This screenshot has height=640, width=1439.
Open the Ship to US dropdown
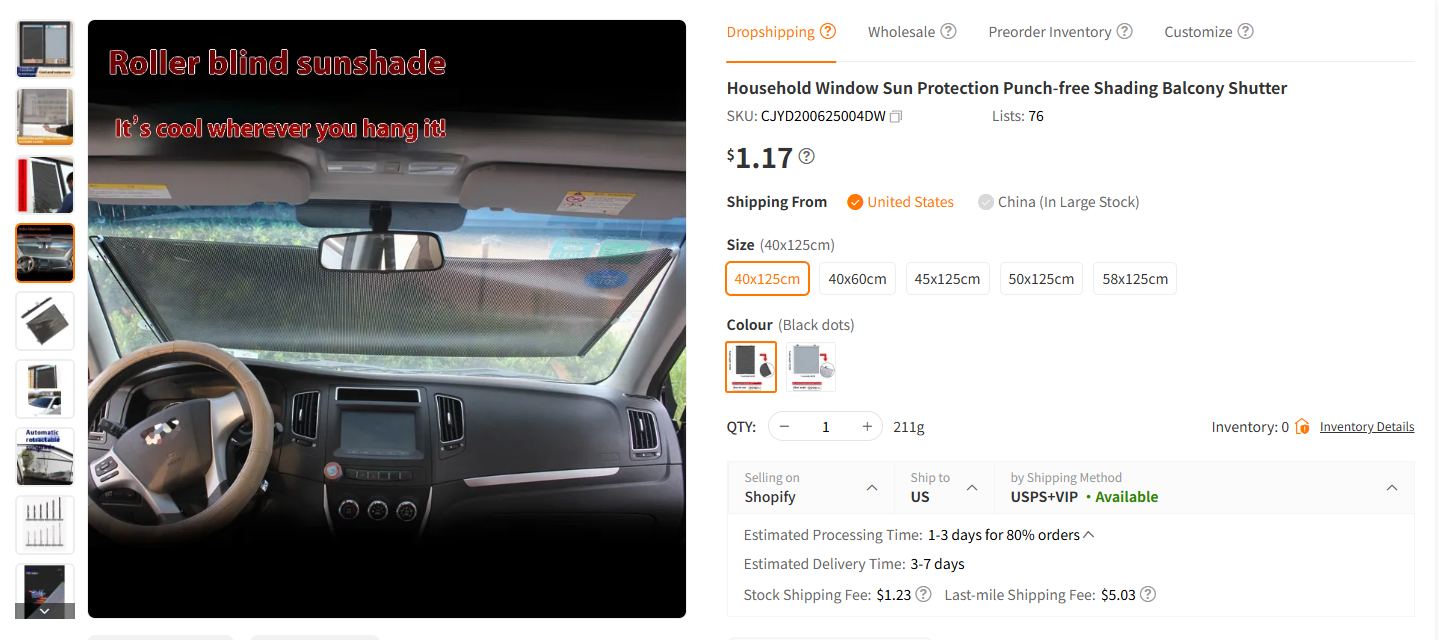click(x=944, y=487)
